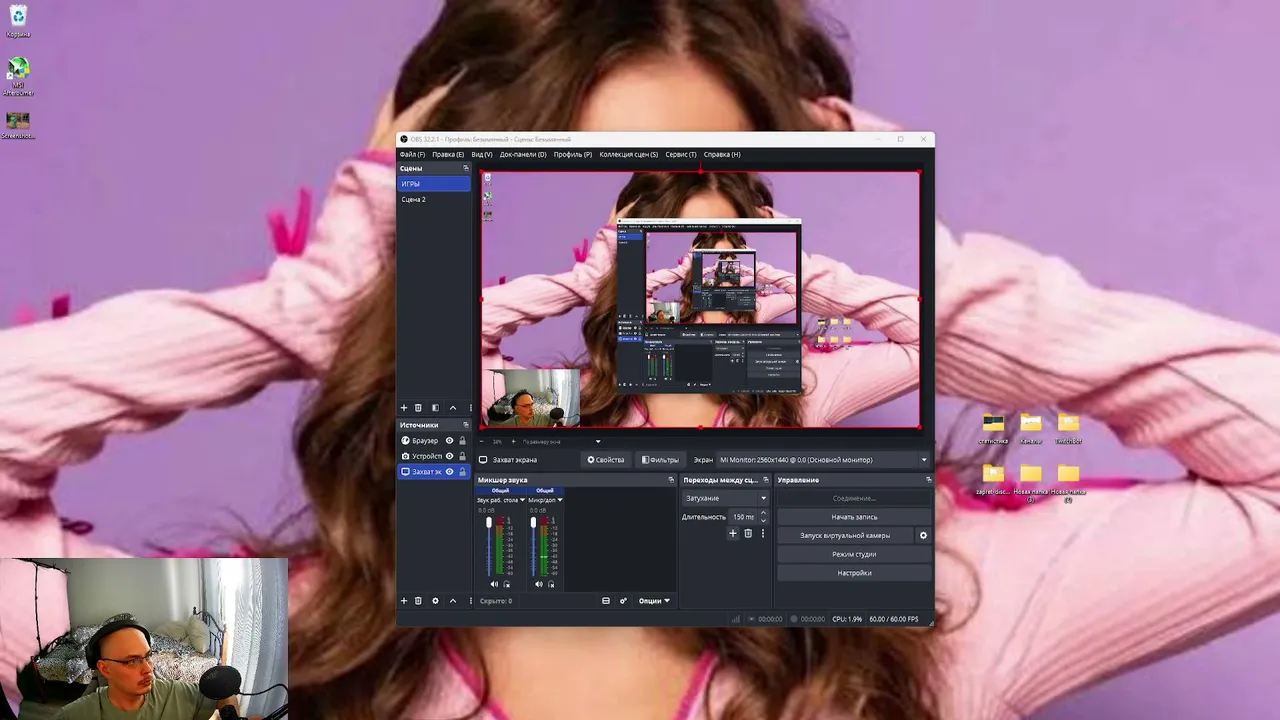The image size is (1280, 720).
Task: Open source Свойства button
Action: (x=606, y=460)
